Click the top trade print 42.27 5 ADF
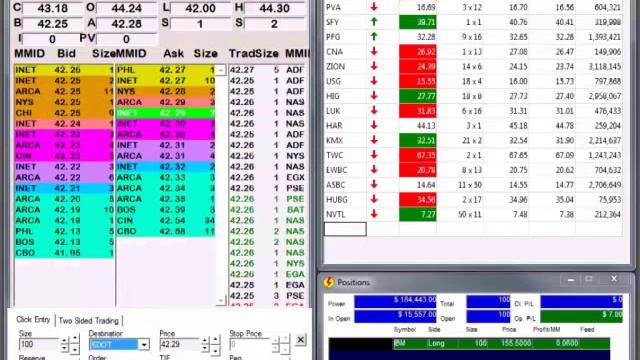Viewport: 640px width, 360px height. [x=267, y=70]
